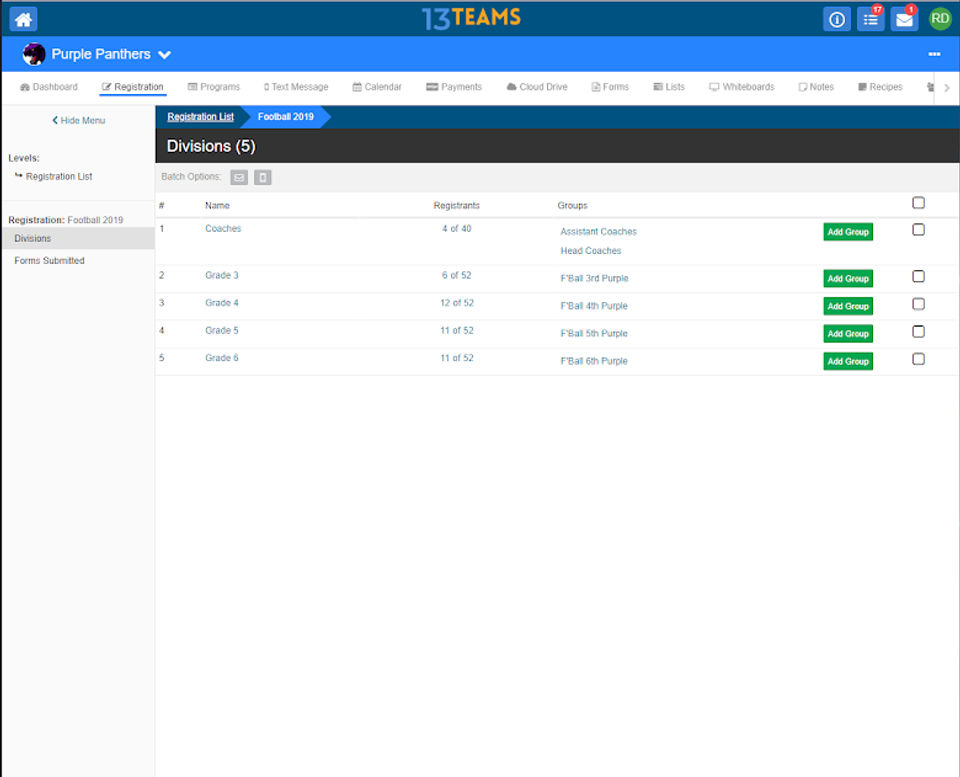
Task: Click the '12 of 52' registrants count
Action: (457, 302)
